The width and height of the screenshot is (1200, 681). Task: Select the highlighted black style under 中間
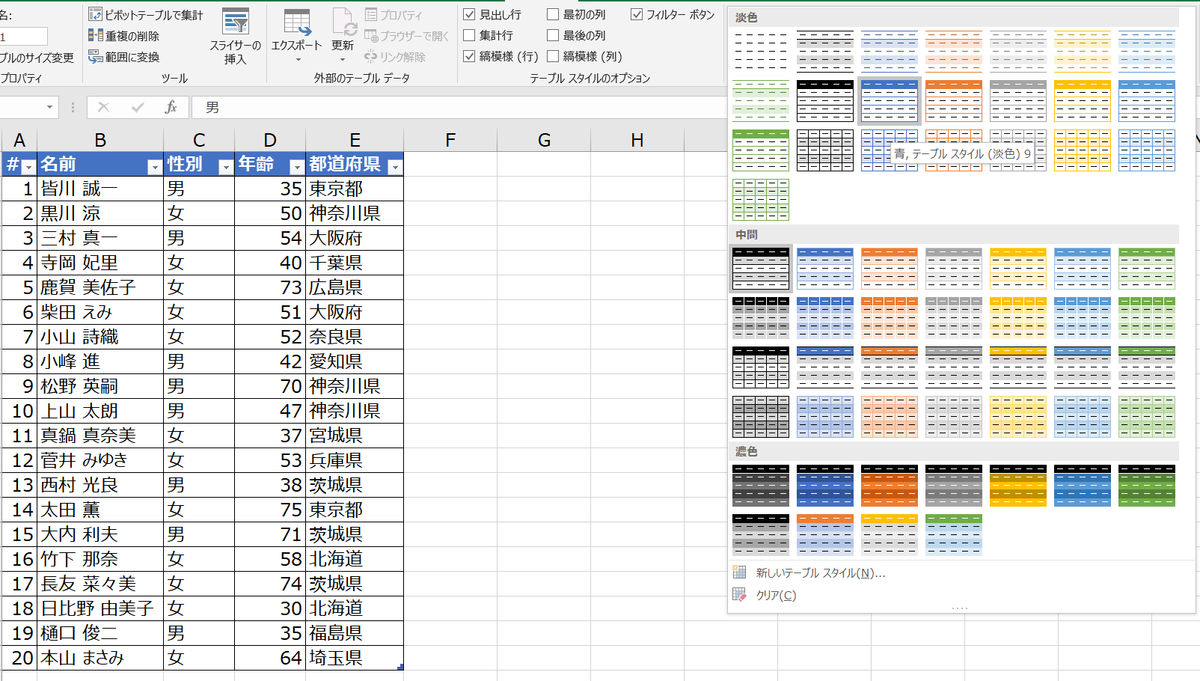coord(761,268)
